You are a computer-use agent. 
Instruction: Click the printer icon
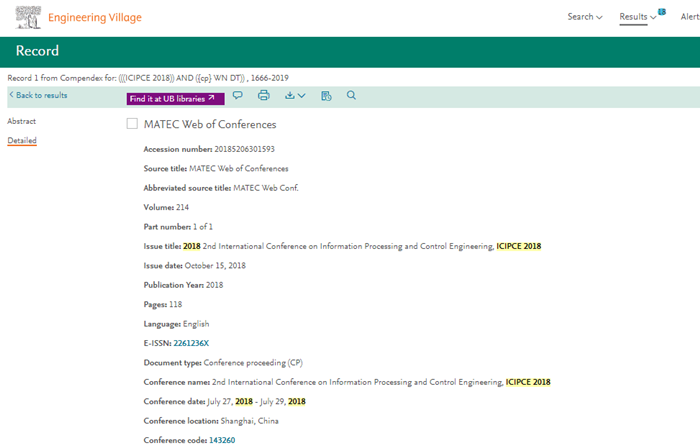tap(264, 95)
